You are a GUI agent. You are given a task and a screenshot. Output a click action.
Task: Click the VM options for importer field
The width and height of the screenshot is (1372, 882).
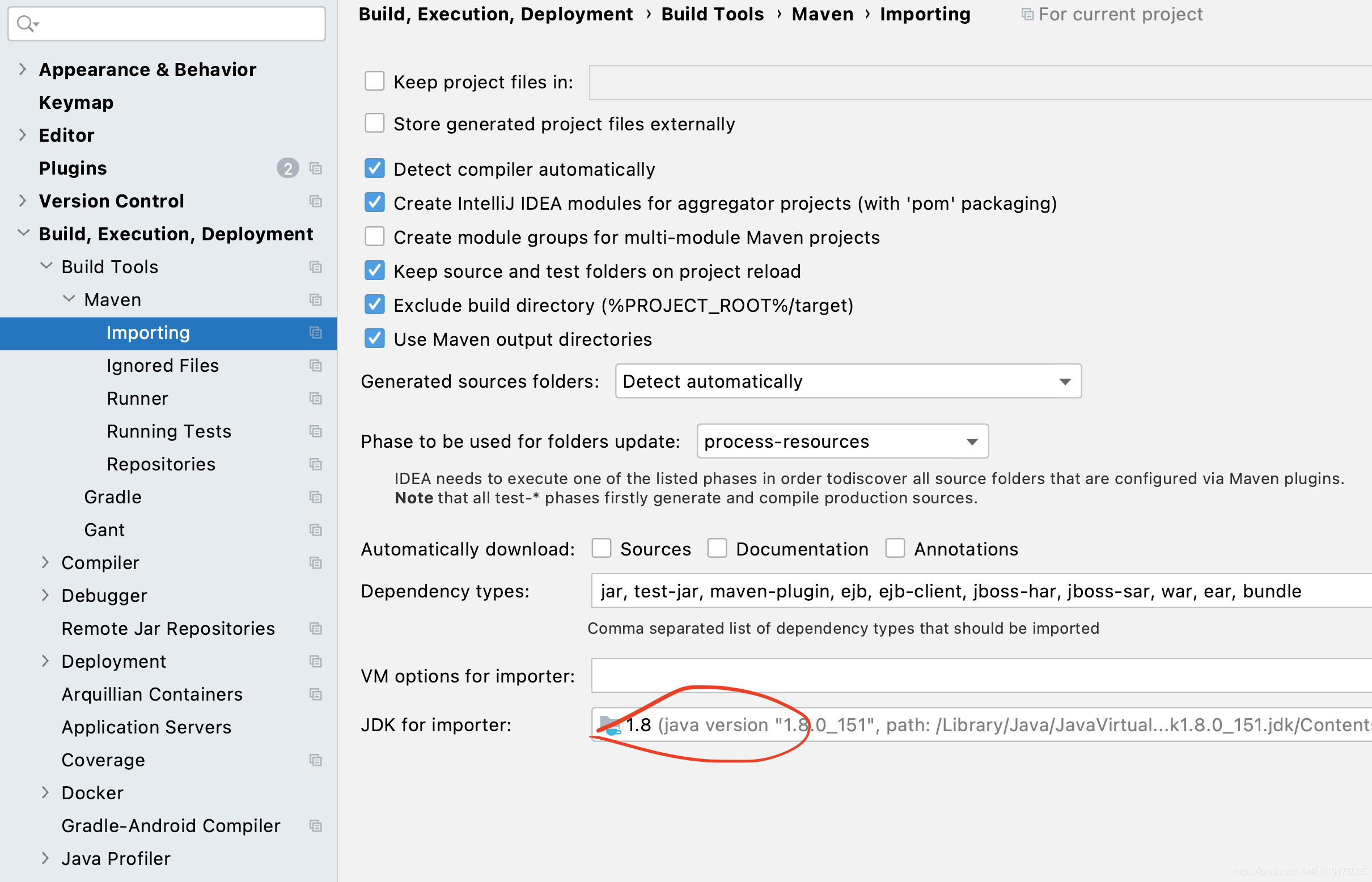coord(981,676)
